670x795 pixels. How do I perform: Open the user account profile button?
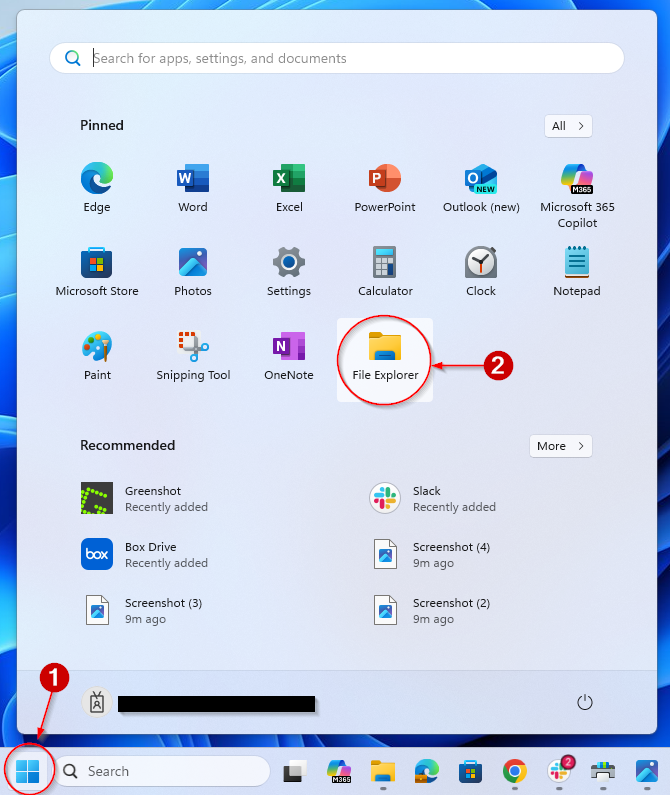[x=199, y=702]
